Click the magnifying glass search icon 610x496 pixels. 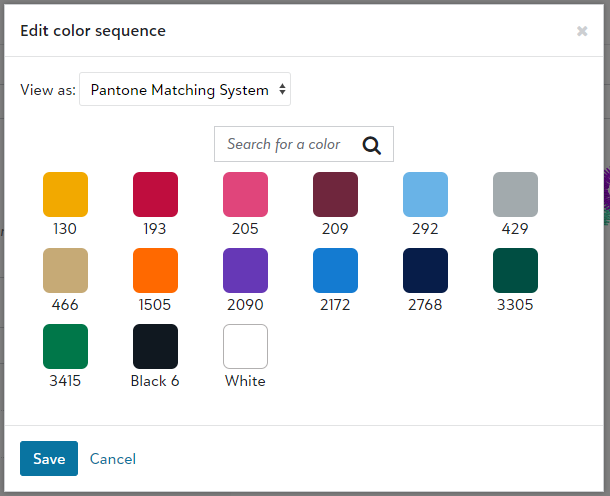pos(372,145)
